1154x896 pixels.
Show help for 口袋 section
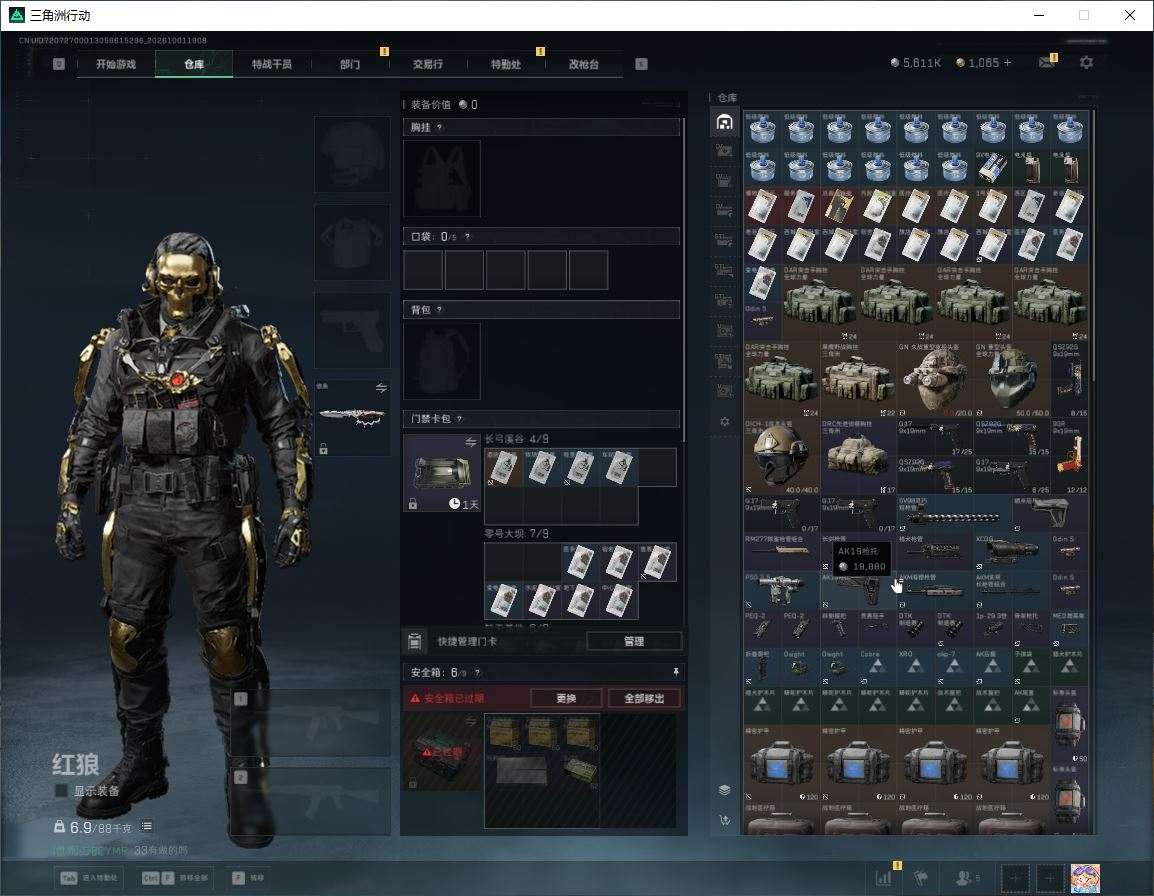click(x=467, y=236)
